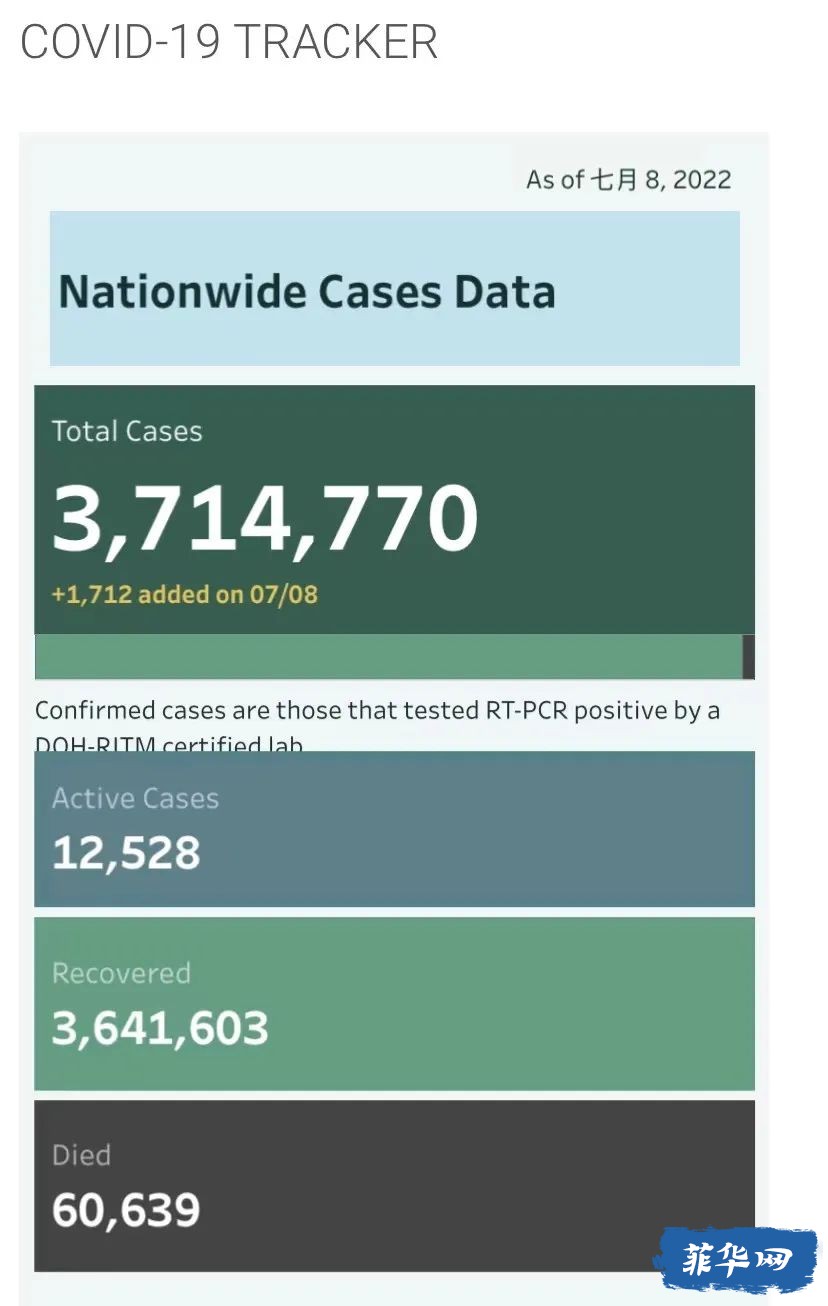Click the dark segment at bar's right end
Screen dimensions: 828x1306
749,657
